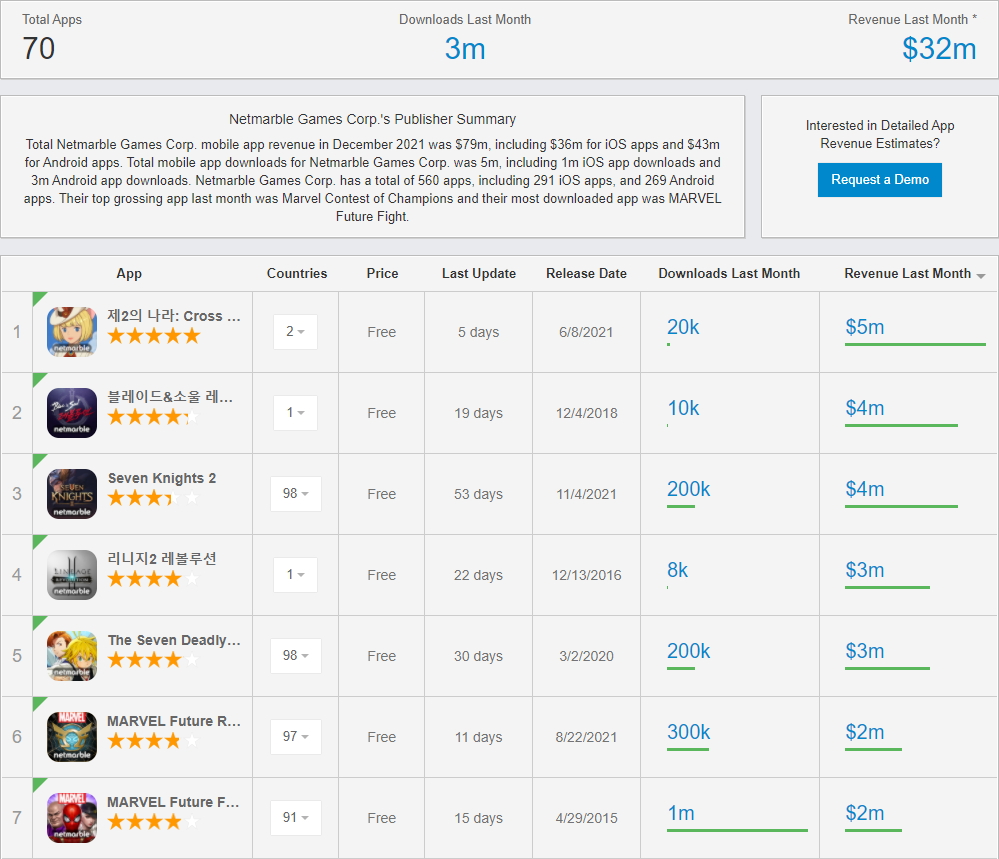Click $3m revenue for 리니지2 레볼루션
The image size is (999, 859).
click(x=865, y=570)
